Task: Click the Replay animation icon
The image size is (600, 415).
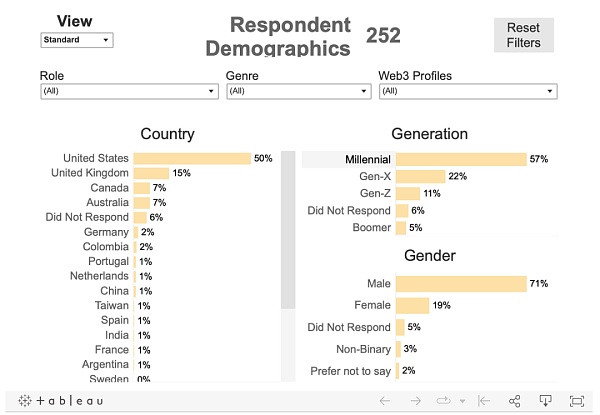Action: pyautogui.click(x=440, y=401)
